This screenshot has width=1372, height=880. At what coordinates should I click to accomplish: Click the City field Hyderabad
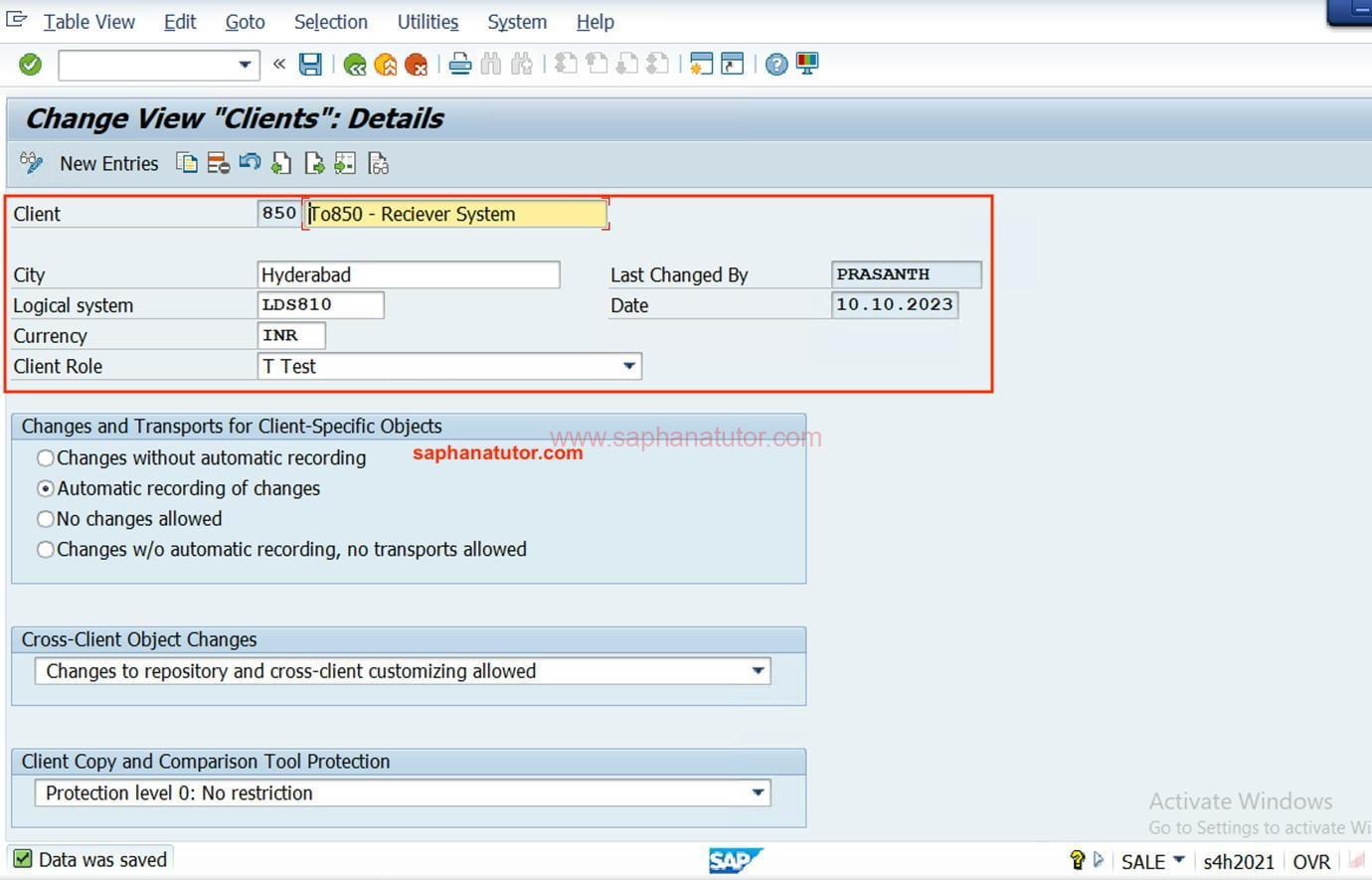pyautogui.click(x=408, y=274)
